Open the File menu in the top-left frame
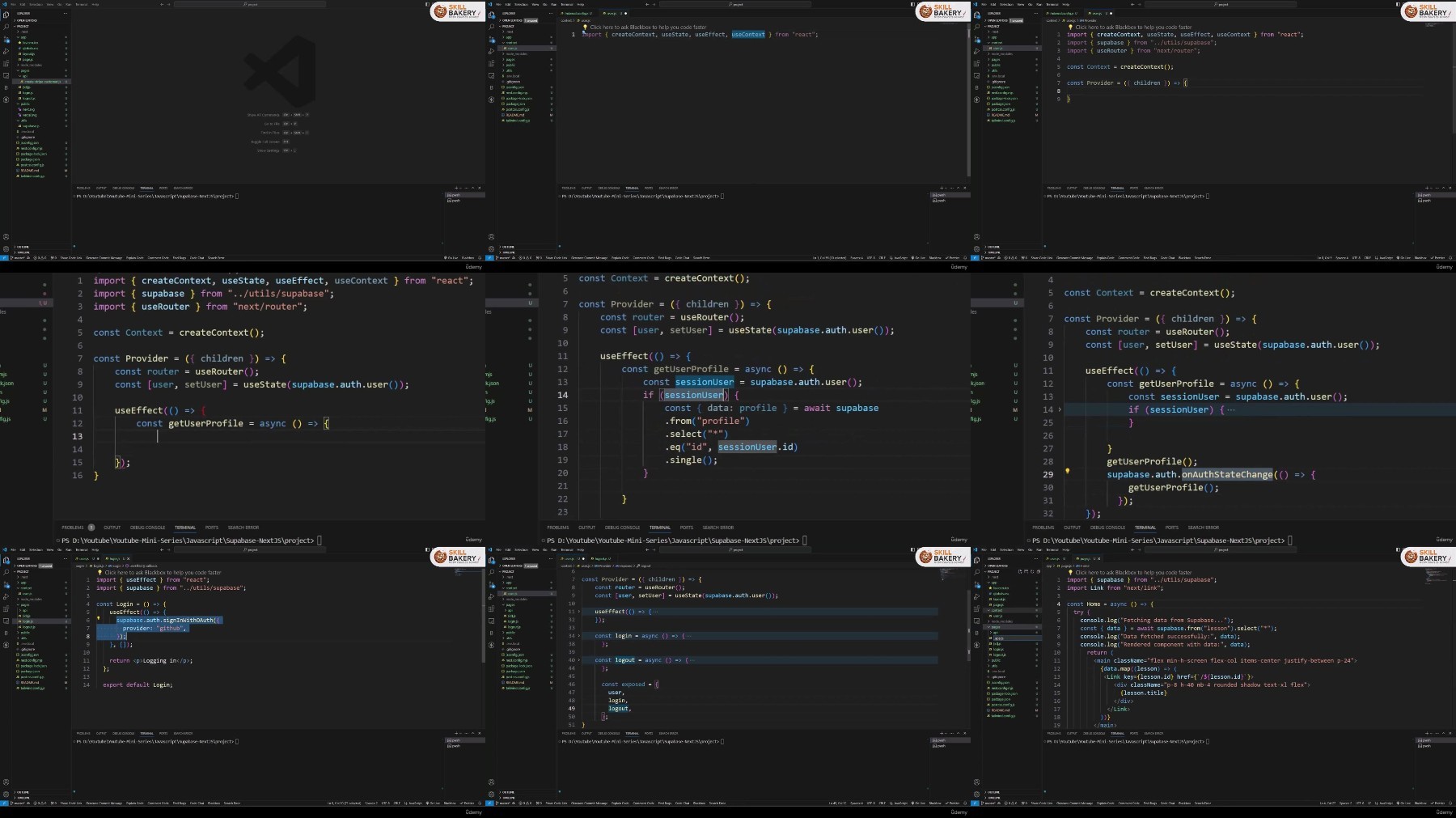Image resolution: width=1456 pixels, height=818 pixels. [13, 4]
